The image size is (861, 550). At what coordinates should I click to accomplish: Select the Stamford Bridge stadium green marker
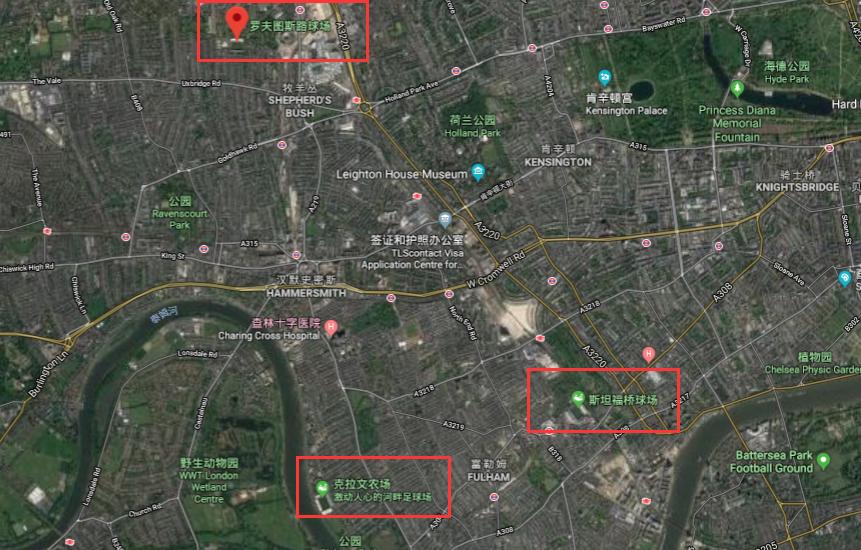point(578,399)
